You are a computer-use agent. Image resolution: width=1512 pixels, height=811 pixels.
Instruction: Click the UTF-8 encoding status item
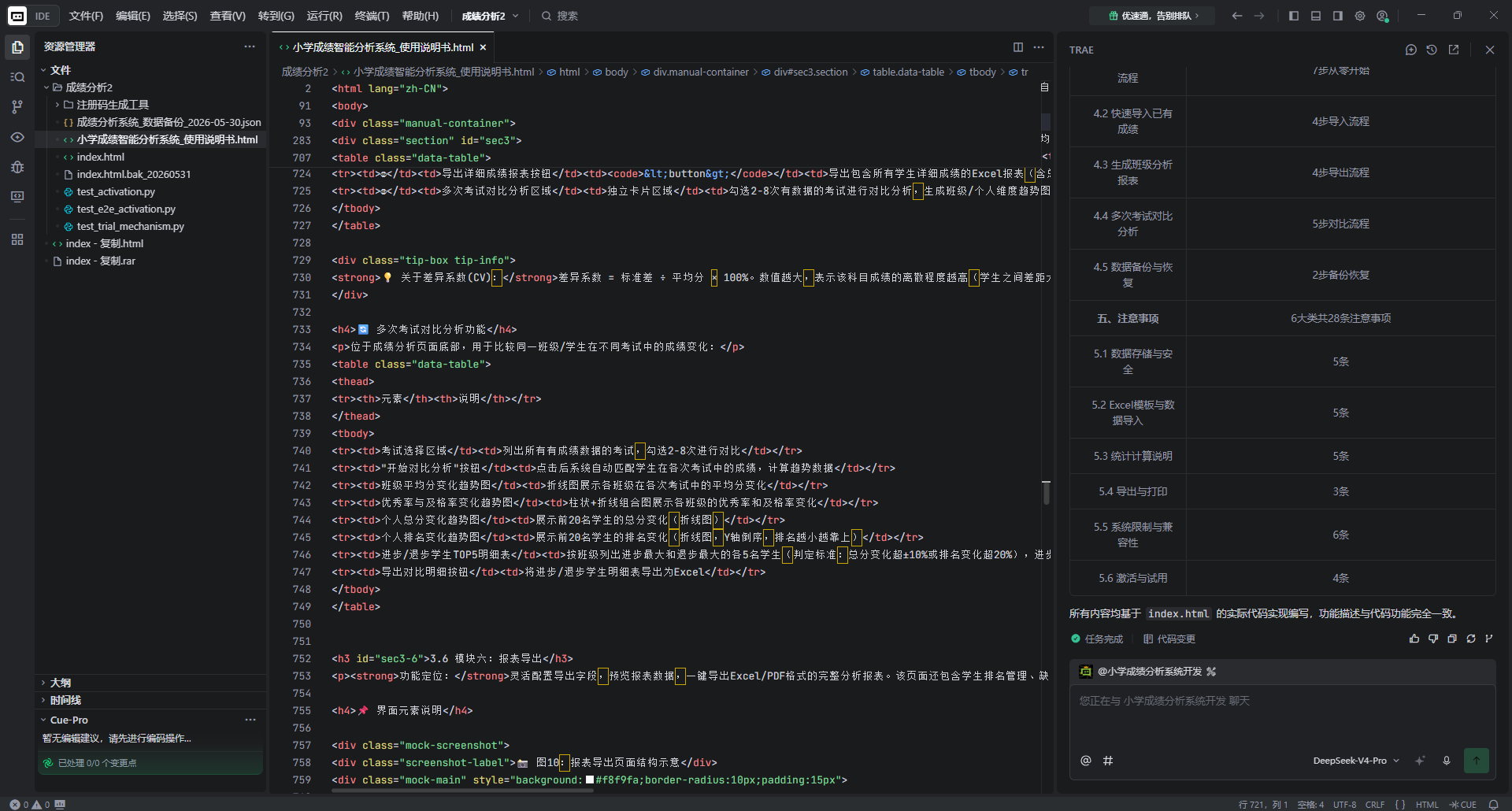pyautogui.click(x=1344, y=805)
